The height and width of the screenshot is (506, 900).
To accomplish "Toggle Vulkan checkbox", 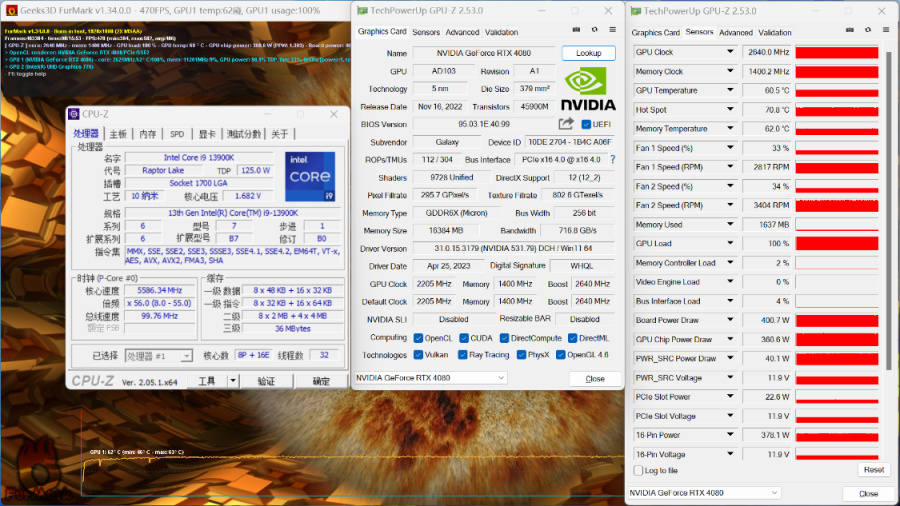I will click(418, 355).
